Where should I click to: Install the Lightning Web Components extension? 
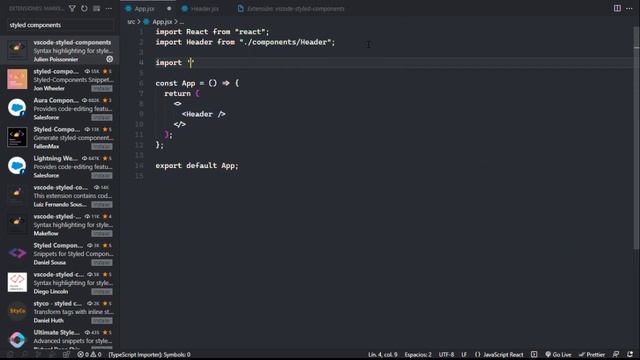(x=102, y=176)
